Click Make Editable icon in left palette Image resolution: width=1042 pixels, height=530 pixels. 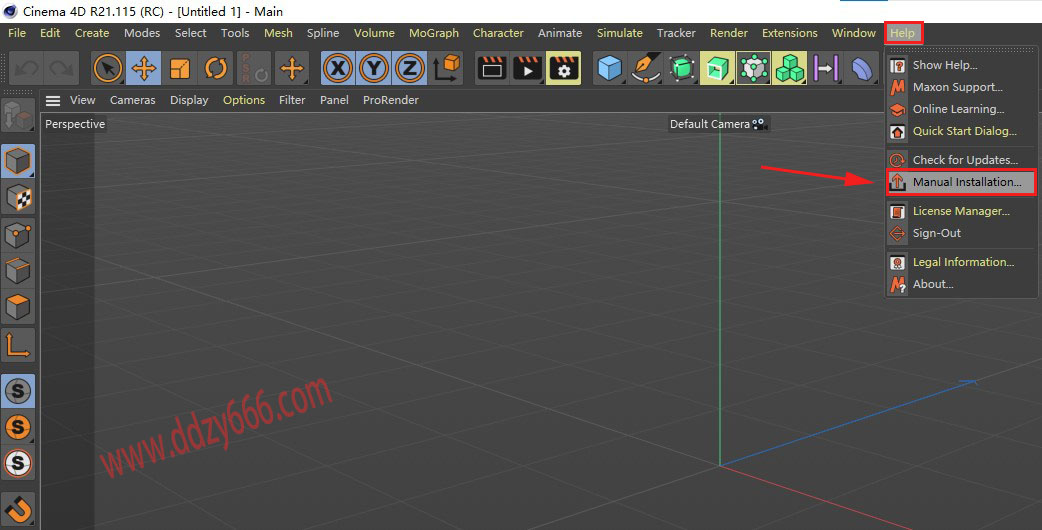(18, 117)
